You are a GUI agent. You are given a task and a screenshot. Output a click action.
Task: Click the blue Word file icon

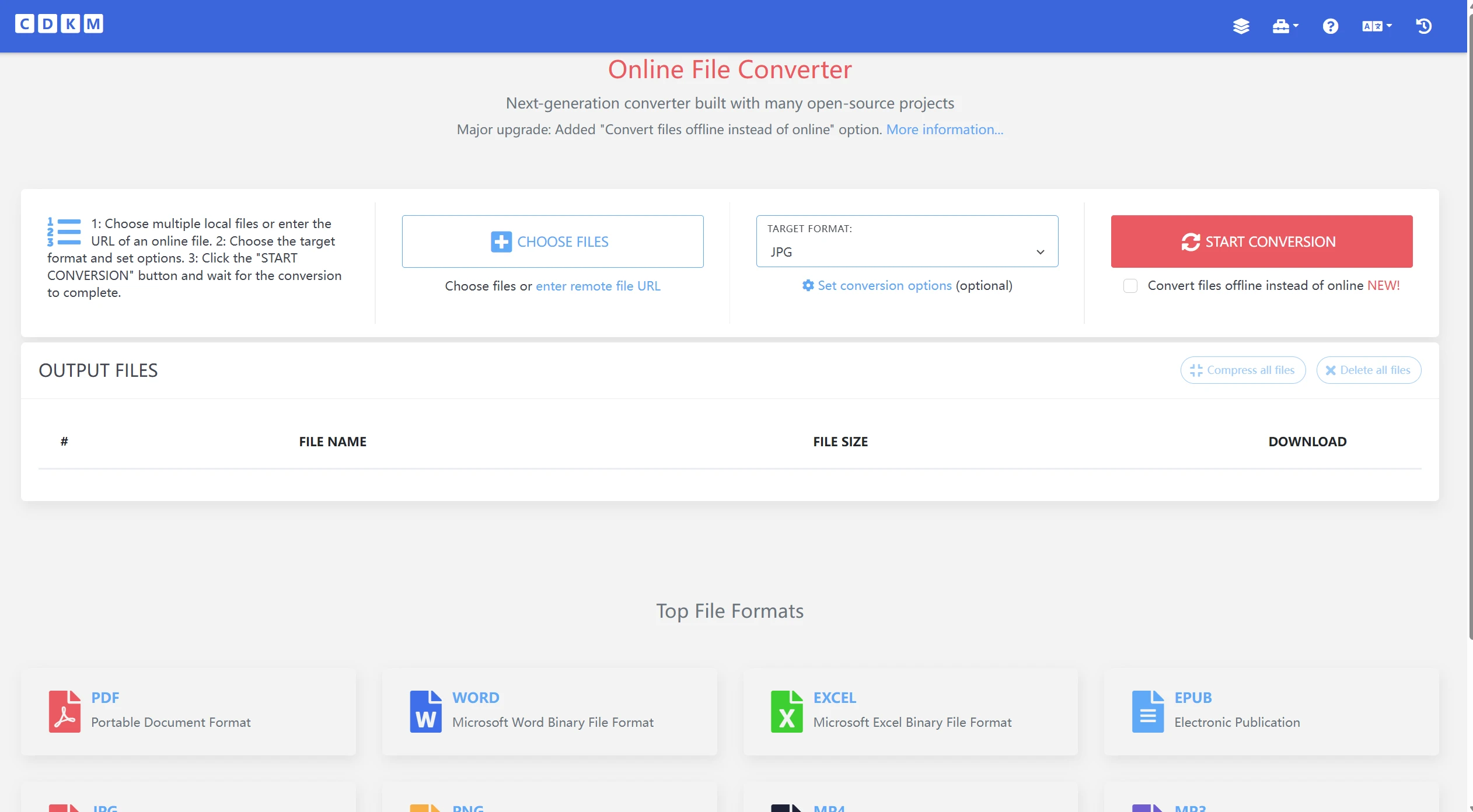tap(426, 711)
